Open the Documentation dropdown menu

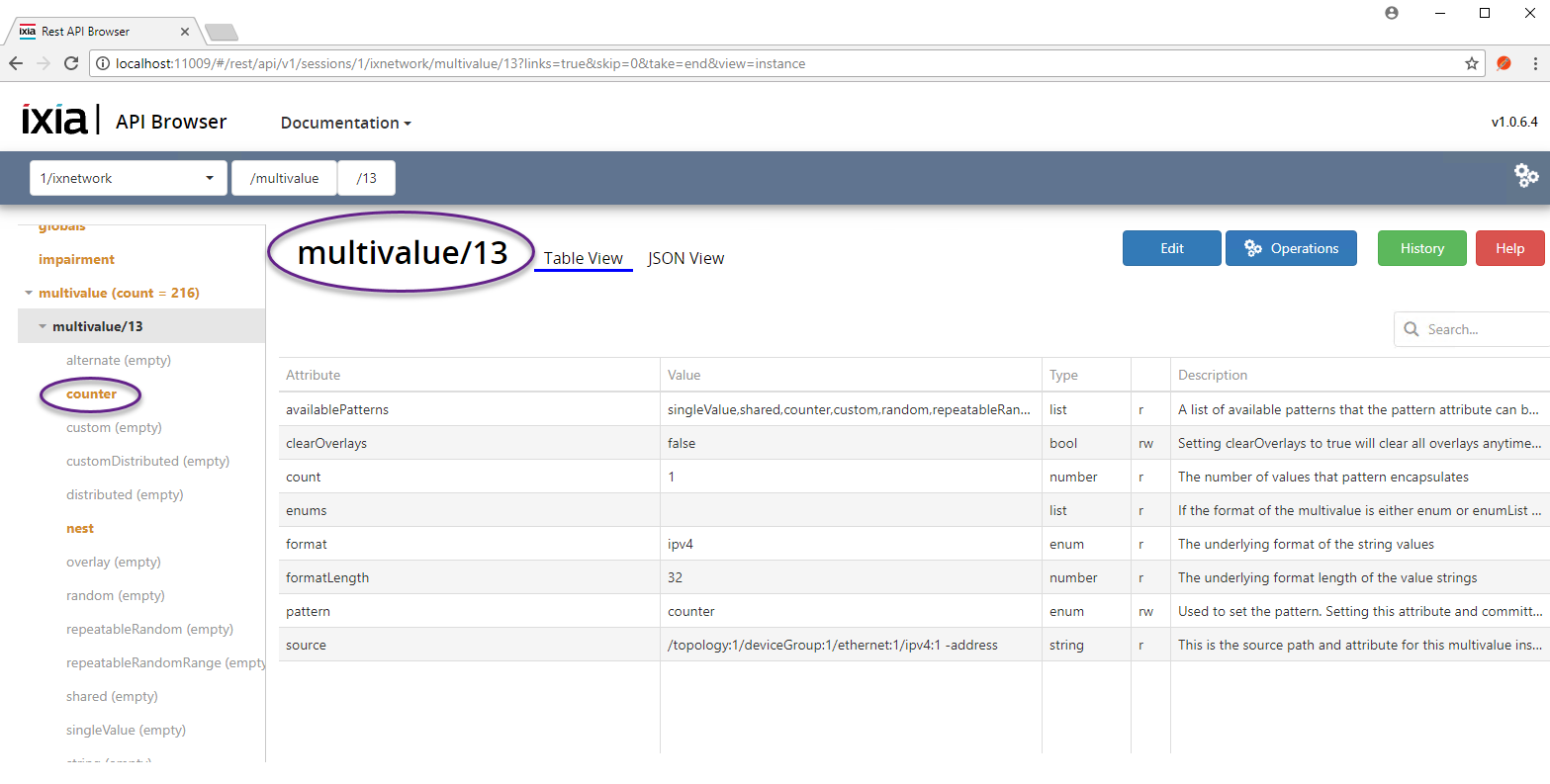[345, 123]
